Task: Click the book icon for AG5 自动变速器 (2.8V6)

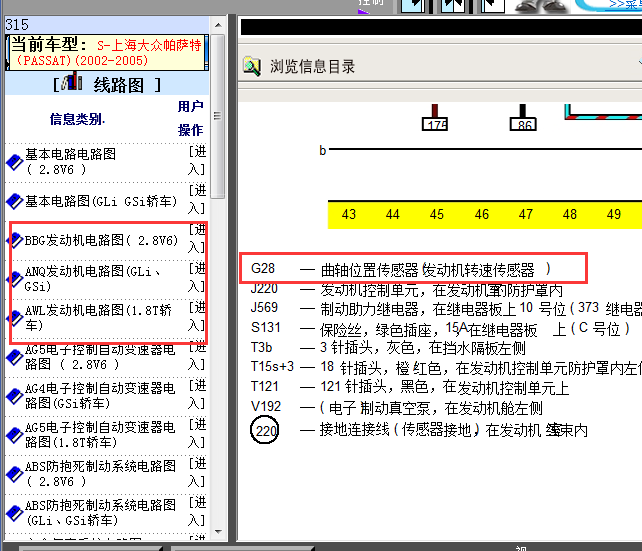Action: click(x=15, y=357)
